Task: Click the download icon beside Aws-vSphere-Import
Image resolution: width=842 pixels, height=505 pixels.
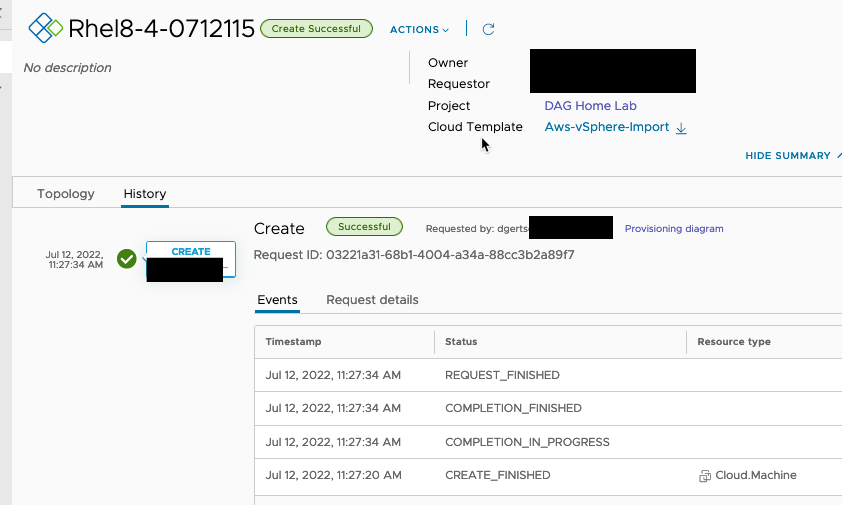Action: point(681,128)
